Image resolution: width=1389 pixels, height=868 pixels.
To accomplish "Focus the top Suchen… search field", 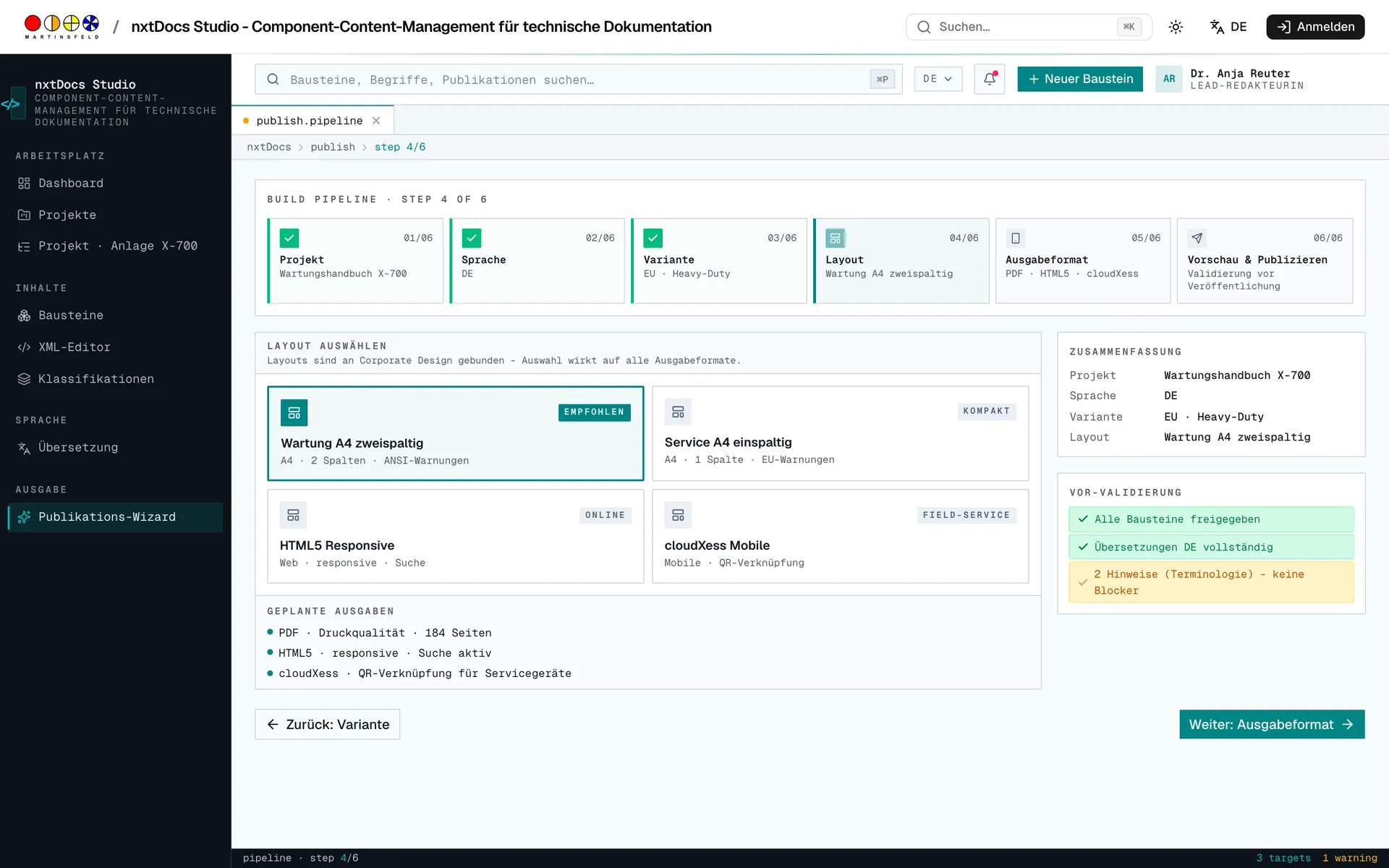I will (1028, 27).
